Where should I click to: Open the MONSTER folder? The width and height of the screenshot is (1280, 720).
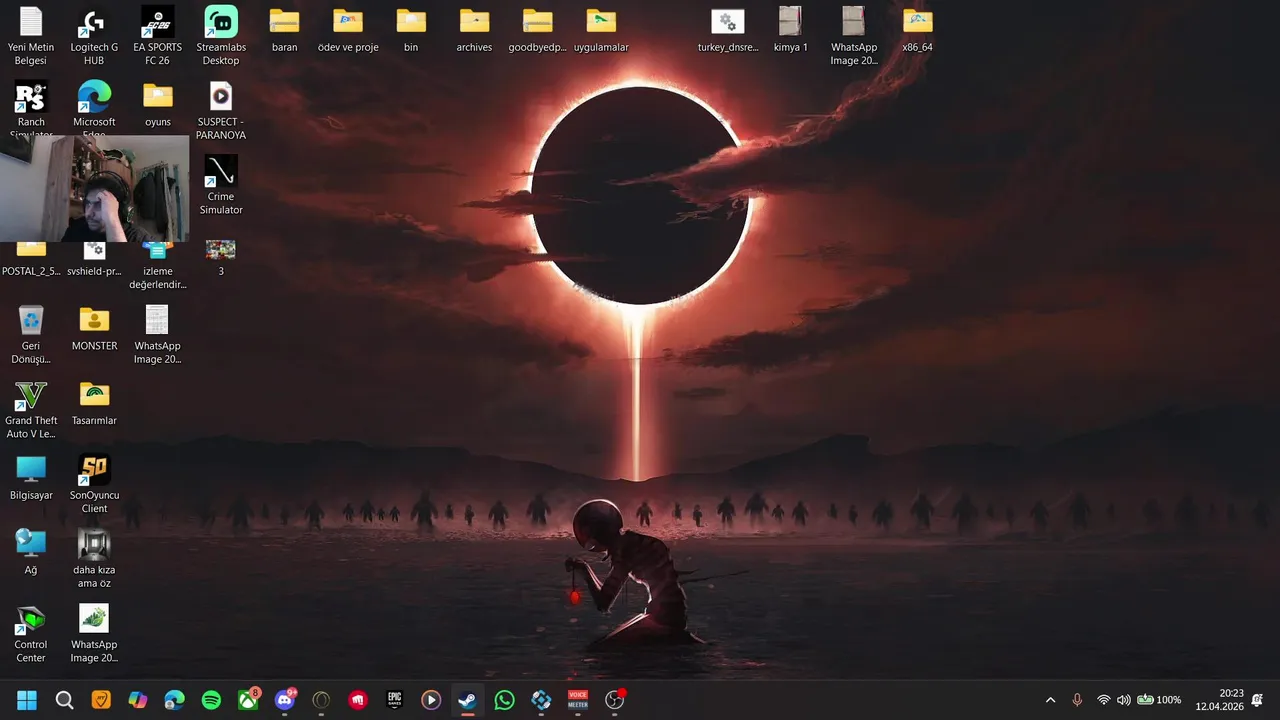click(94, 329)
